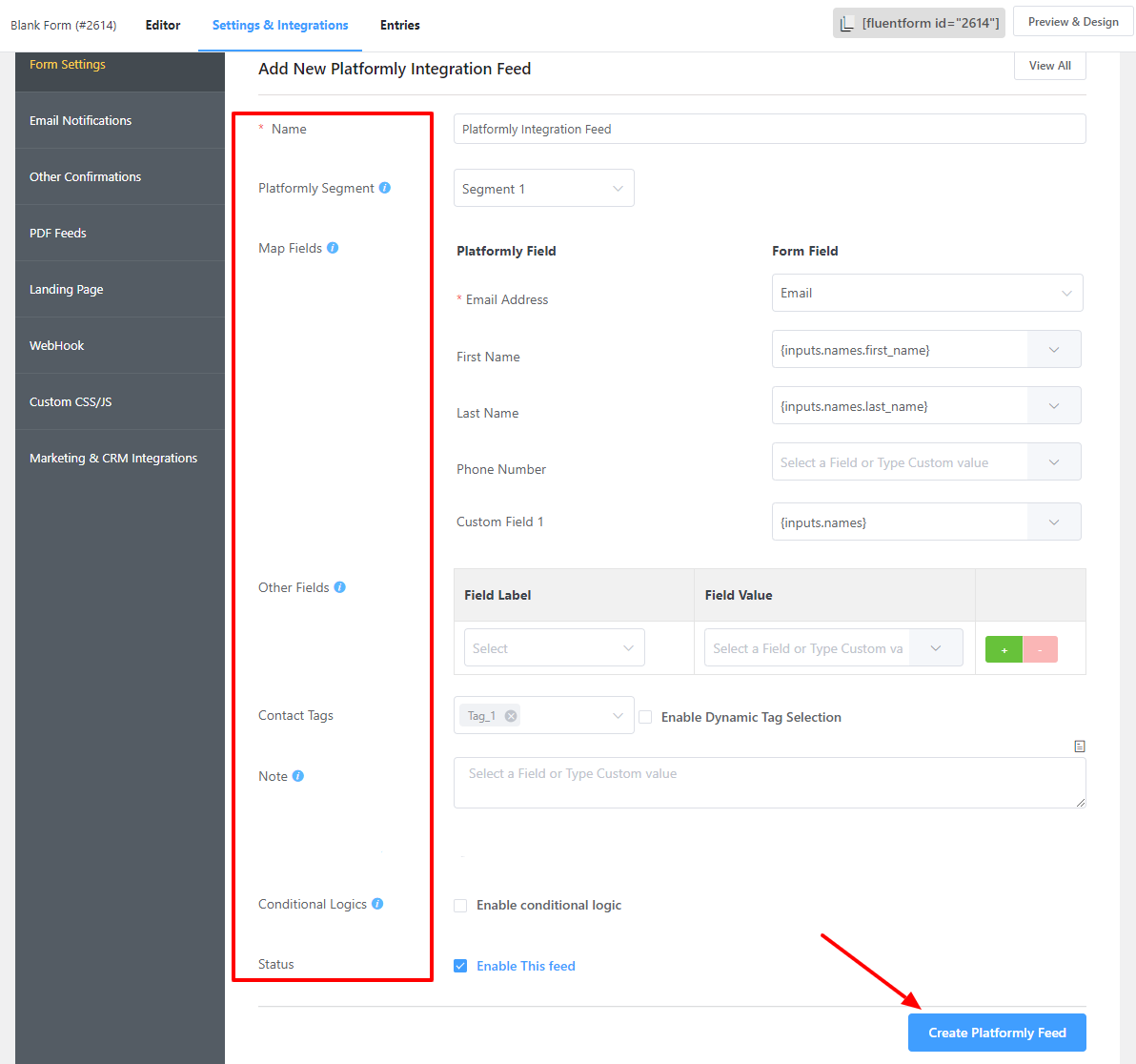Click the Conditional Logics info icon
This screenshot has height=1064, width=1136.
pyautogui.click(x=377, y=904)
